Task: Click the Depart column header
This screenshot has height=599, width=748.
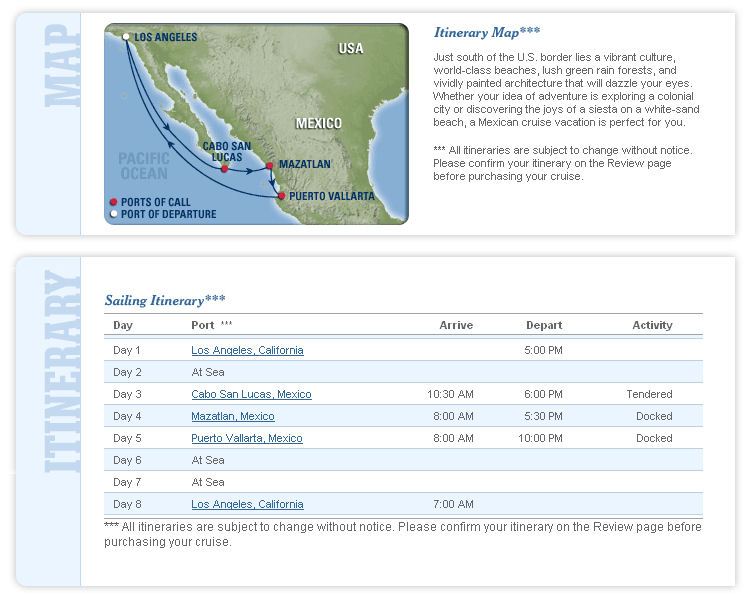Action: [x=544, y=326]
